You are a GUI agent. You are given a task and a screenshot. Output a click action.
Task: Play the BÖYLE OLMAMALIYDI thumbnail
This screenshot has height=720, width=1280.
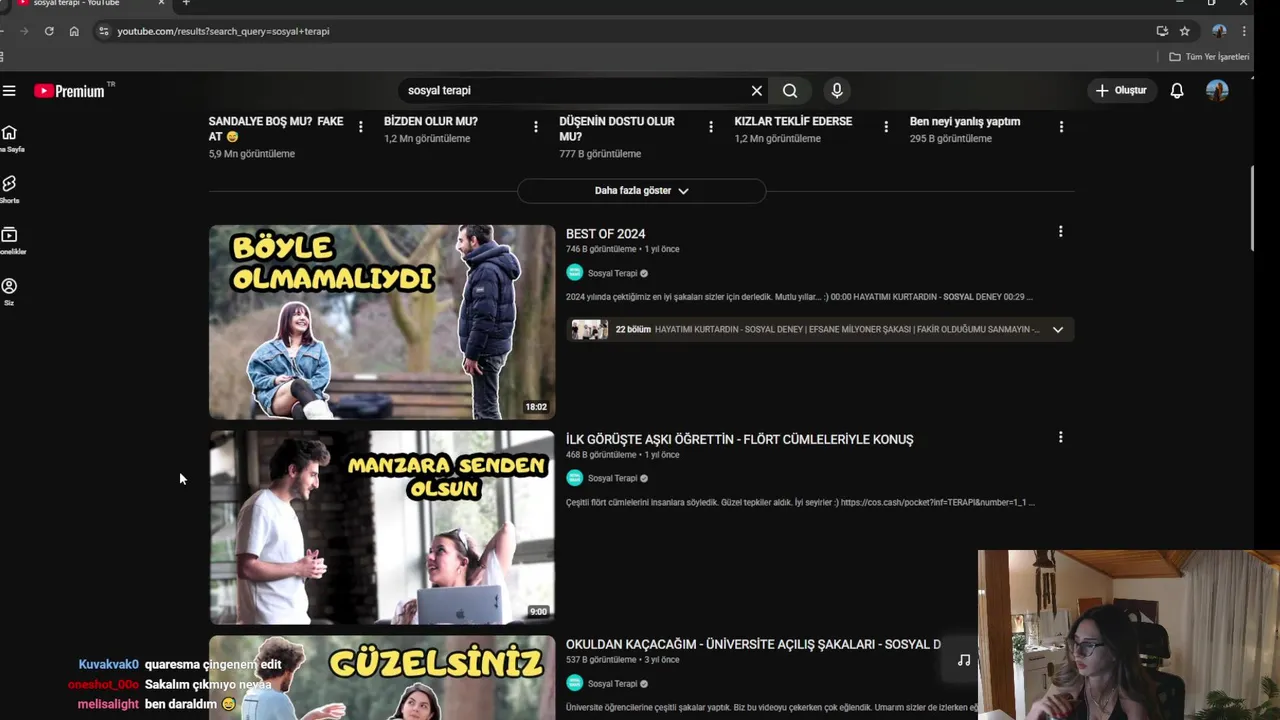(382, 322)
